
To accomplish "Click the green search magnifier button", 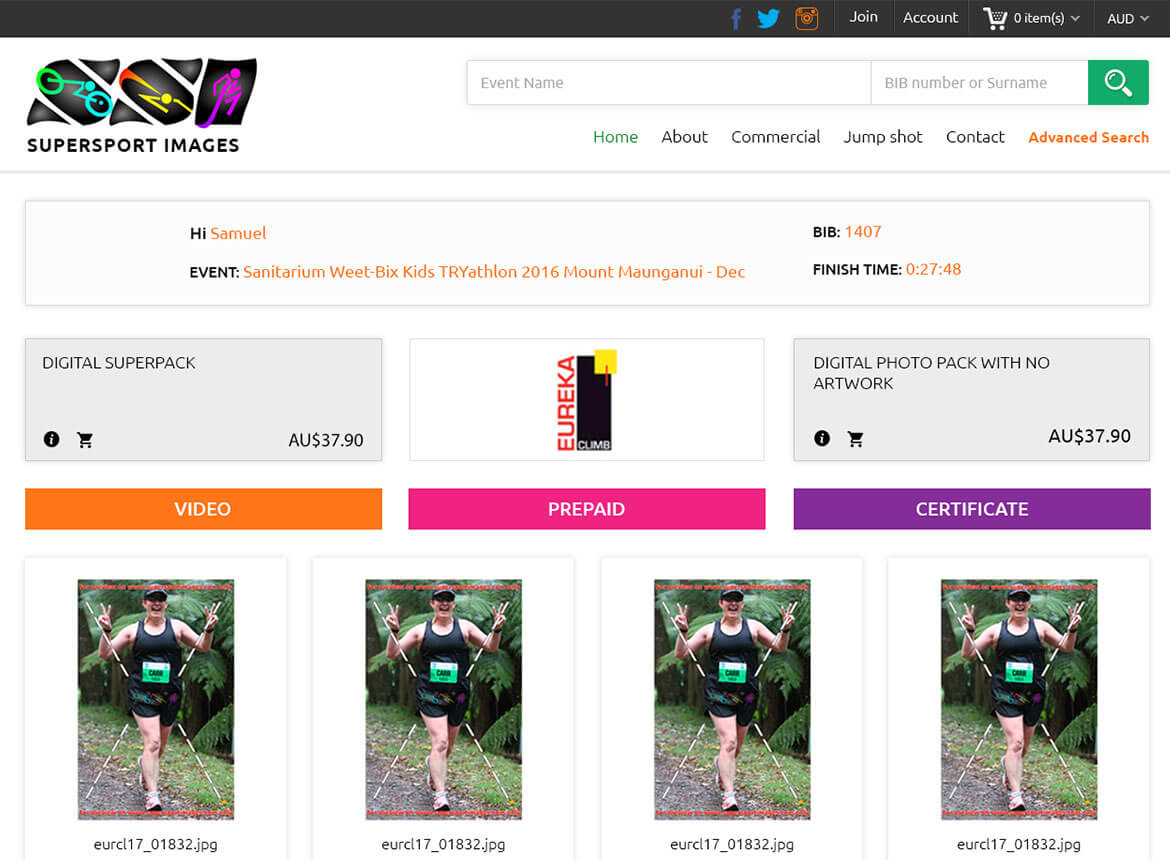I will coord(1118,83).
